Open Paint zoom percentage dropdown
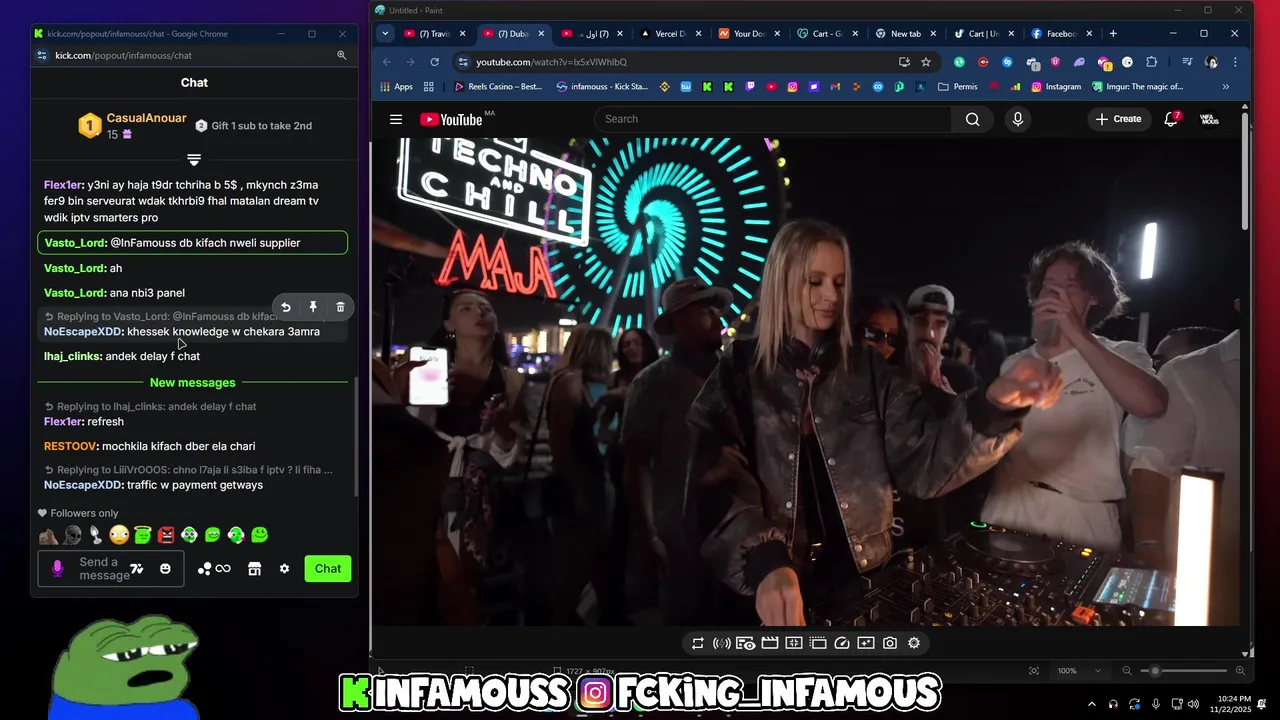The image size is (1280, 720). (1097, 671)
